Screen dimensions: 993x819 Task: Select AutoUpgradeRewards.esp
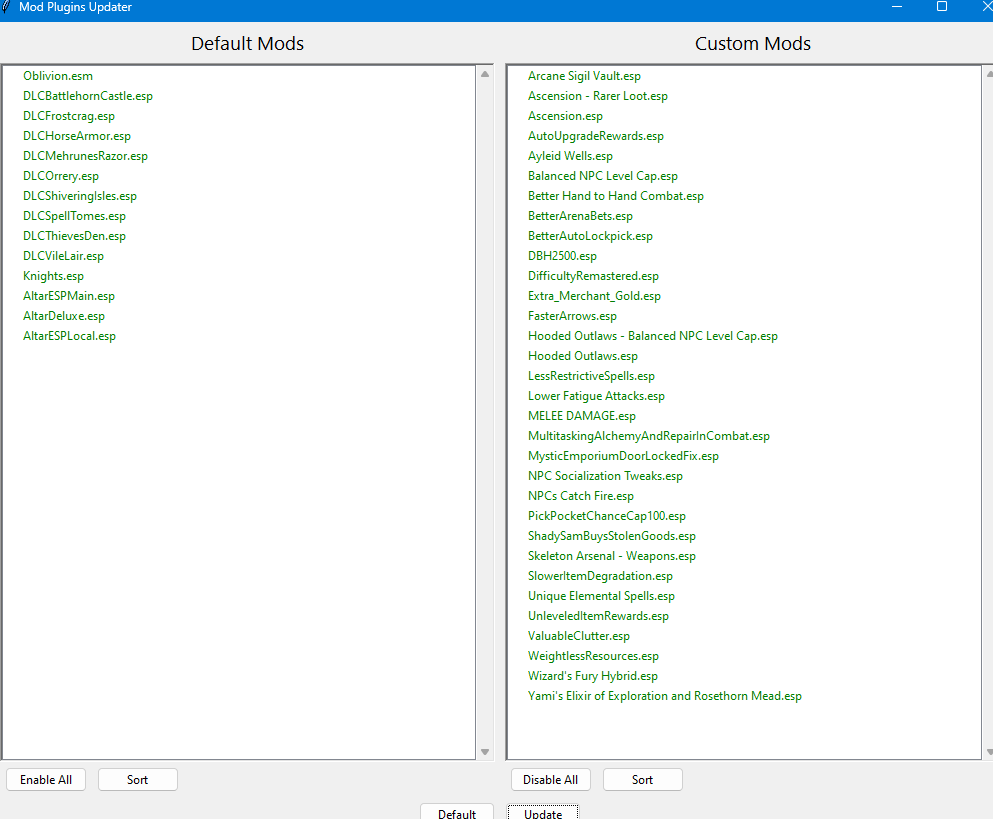click(x=595, y=136)
